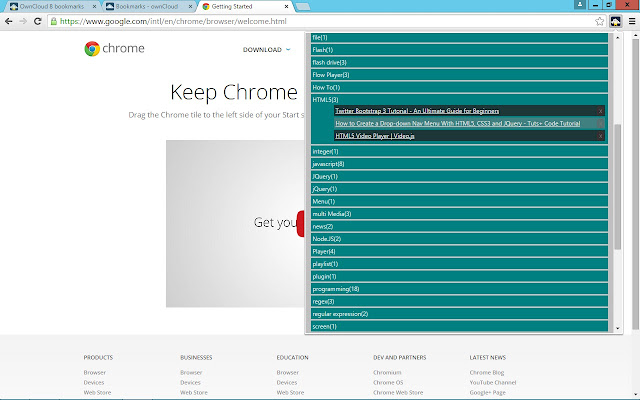Viewport: 640px width, 400px height.
Task: Expand the programming(18) tag
Action: 459,289
